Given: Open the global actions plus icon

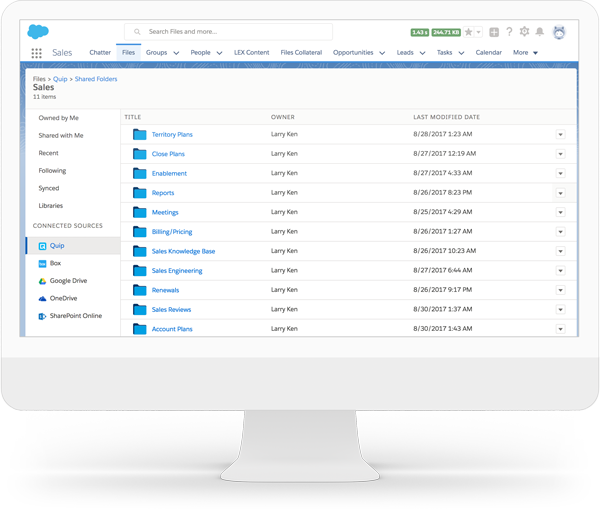Looking at the screenshot, I should pos(494,32).
